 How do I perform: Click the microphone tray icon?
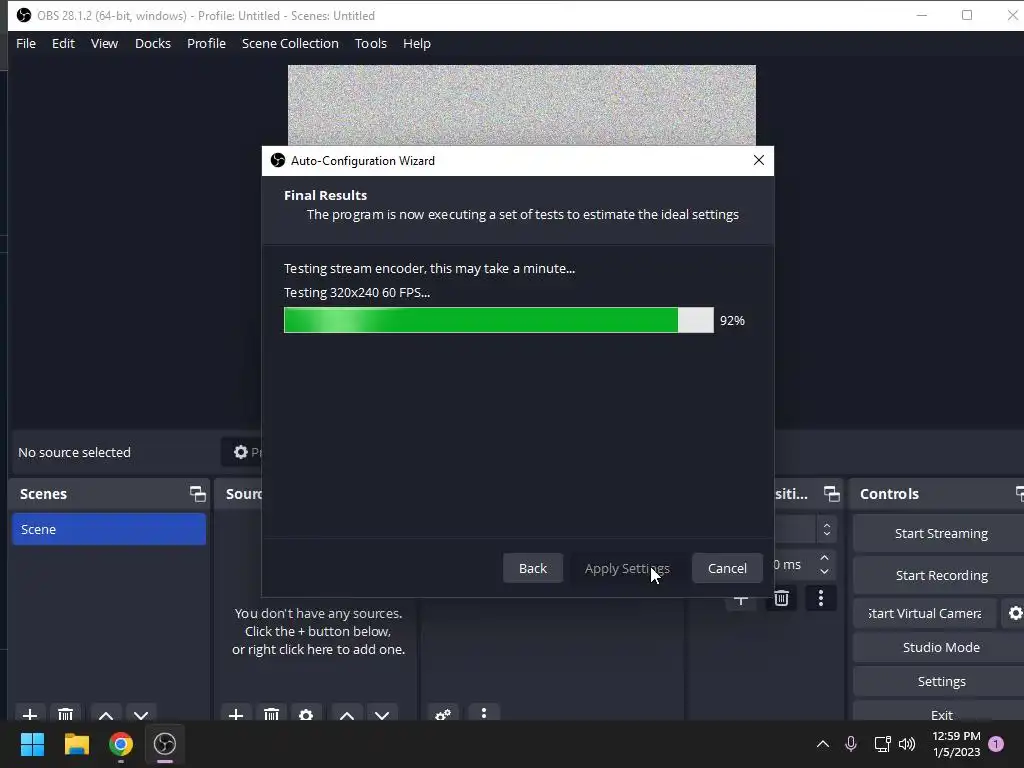(x=851, y=744)
